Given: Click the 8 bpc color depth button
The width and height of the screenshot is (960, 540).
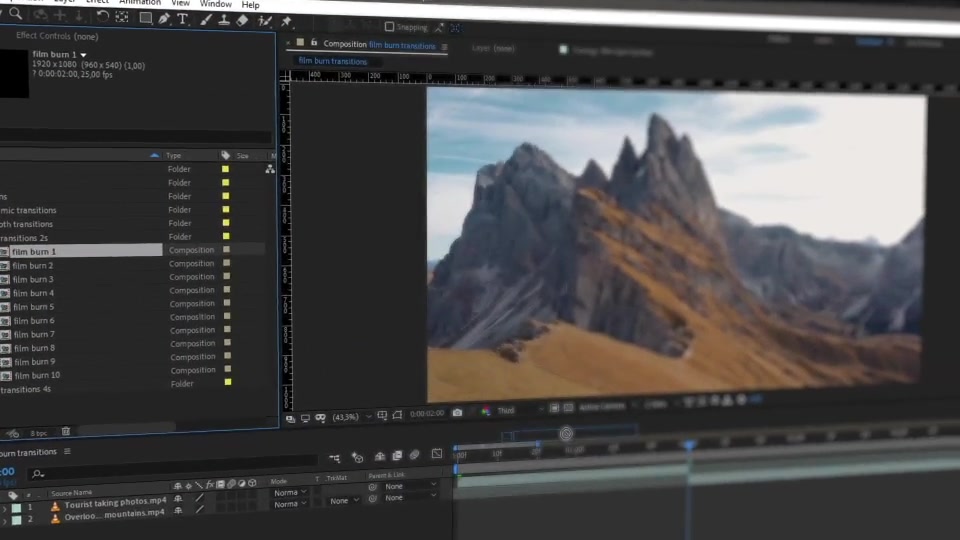Looking at the screenshot, I should tap(39, 433).
